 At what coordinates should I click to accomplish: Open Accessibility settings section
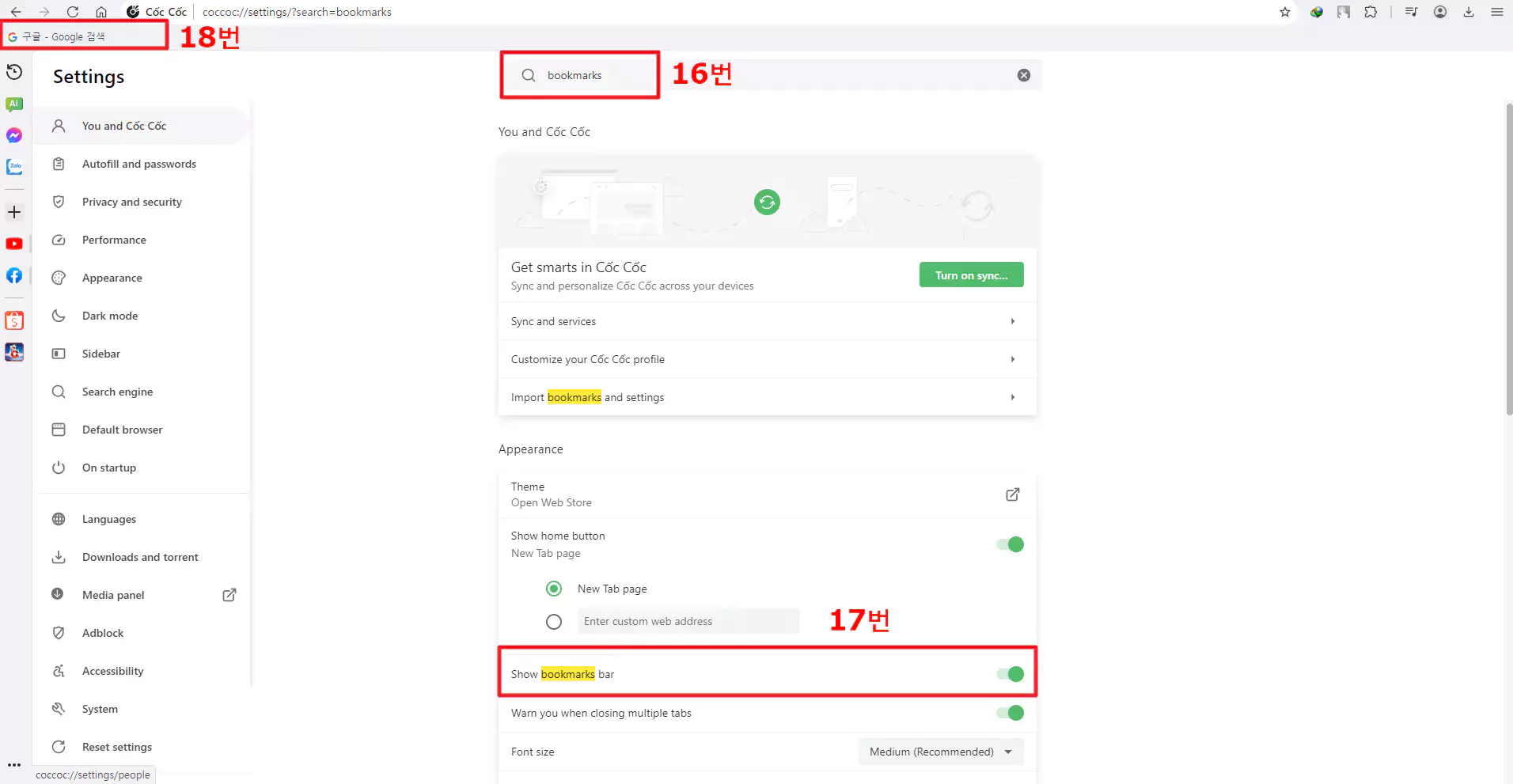(x=142, y=671)
